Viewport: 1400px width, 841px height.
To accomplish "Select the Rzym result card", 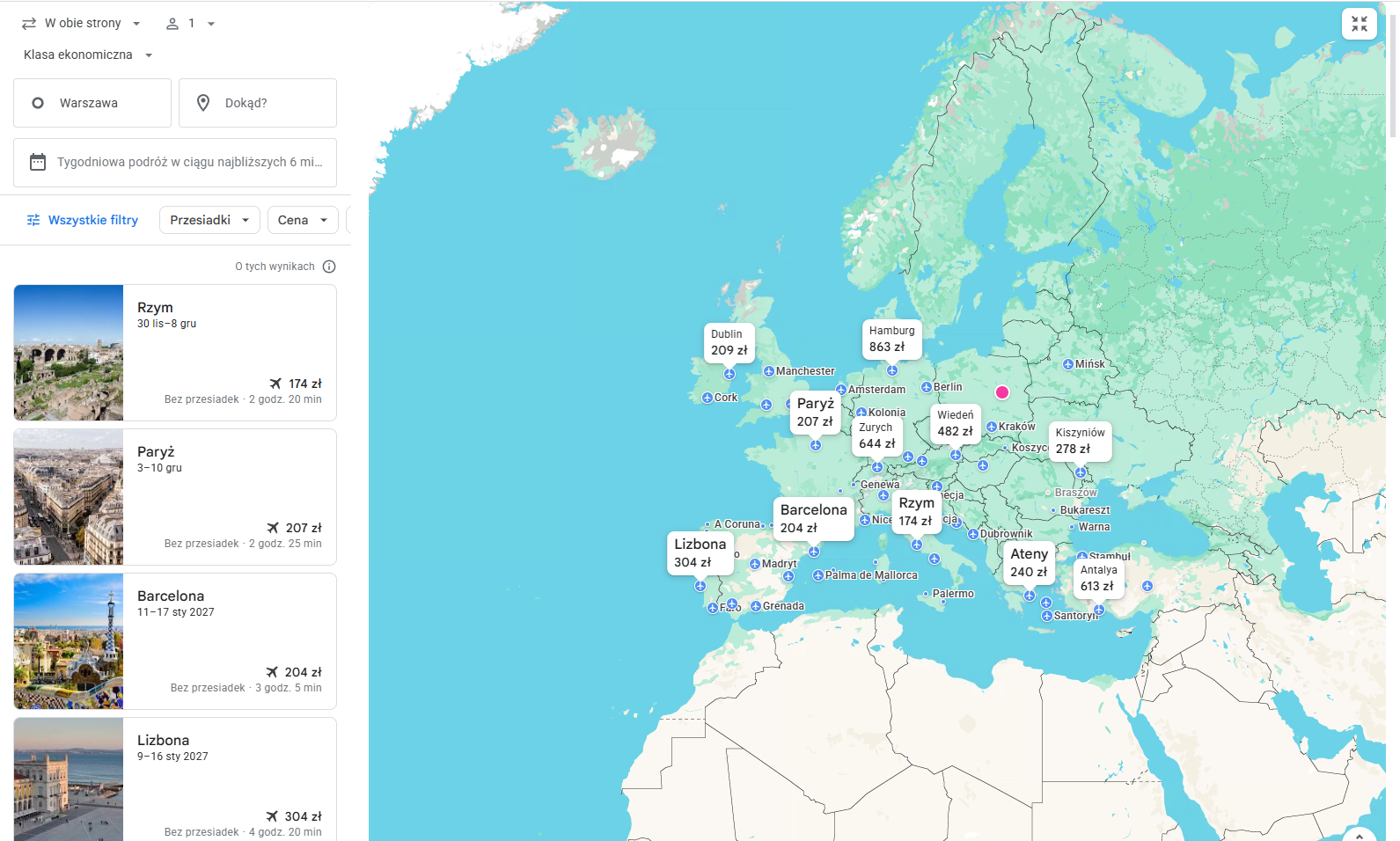I will tap(175, 353).
